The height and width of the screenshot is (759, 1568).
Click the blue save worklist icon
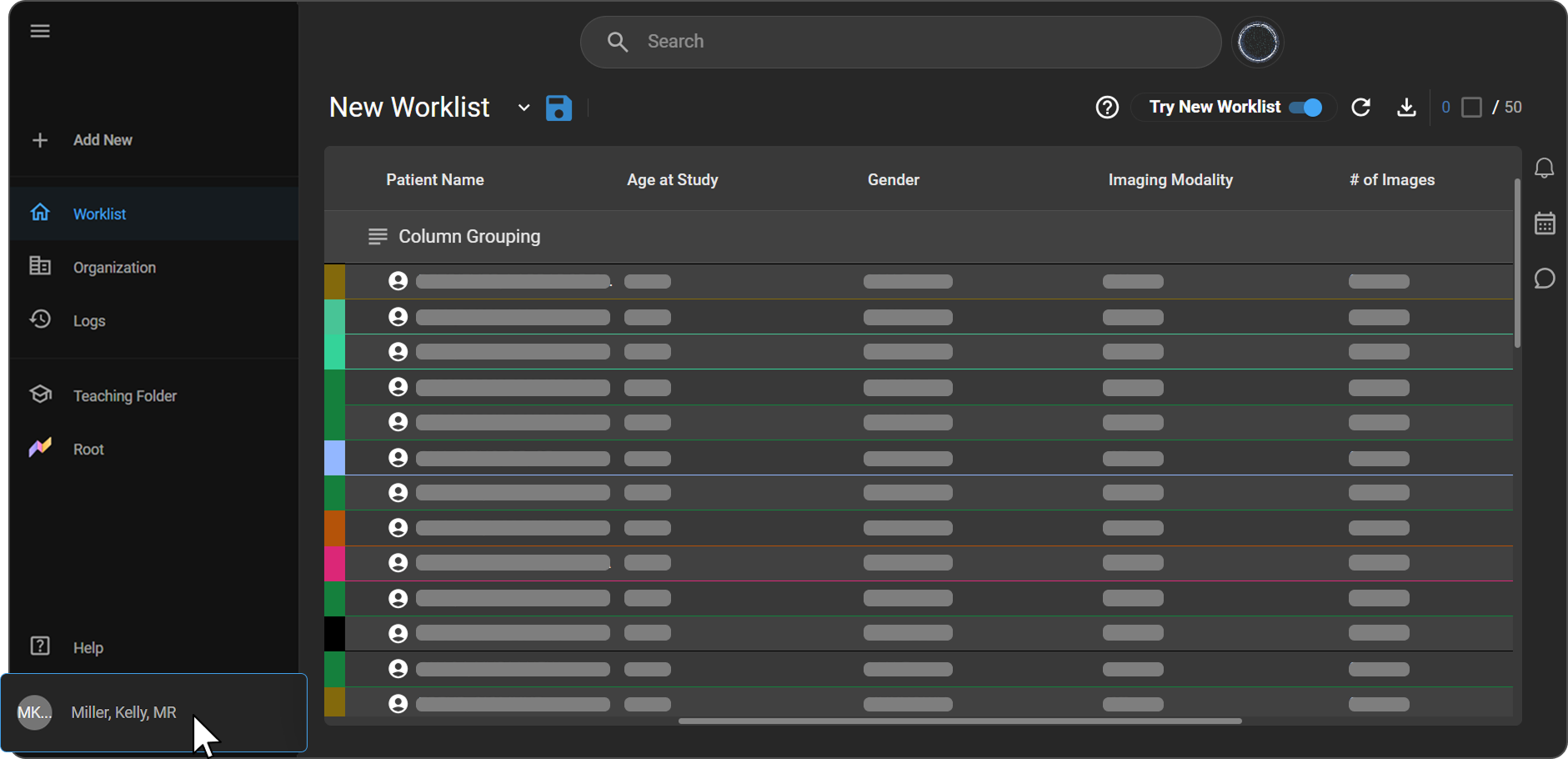(x=559, y=108)
